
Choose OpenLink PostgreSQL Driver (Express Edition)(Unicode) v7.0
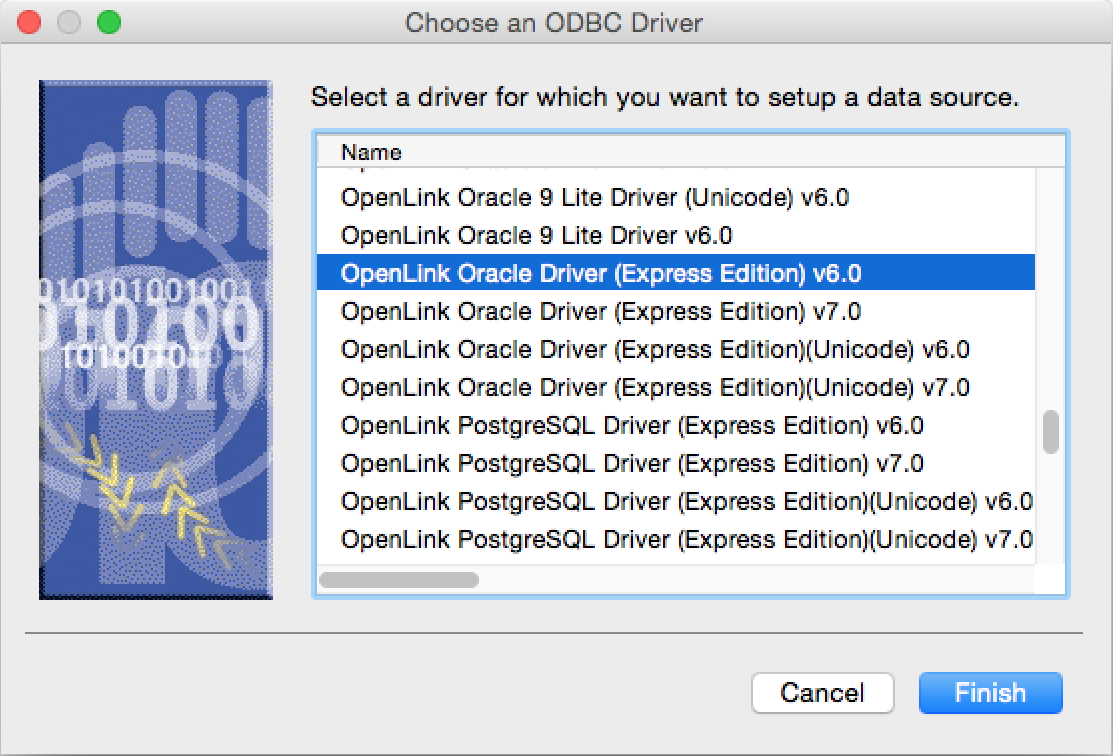676,539
